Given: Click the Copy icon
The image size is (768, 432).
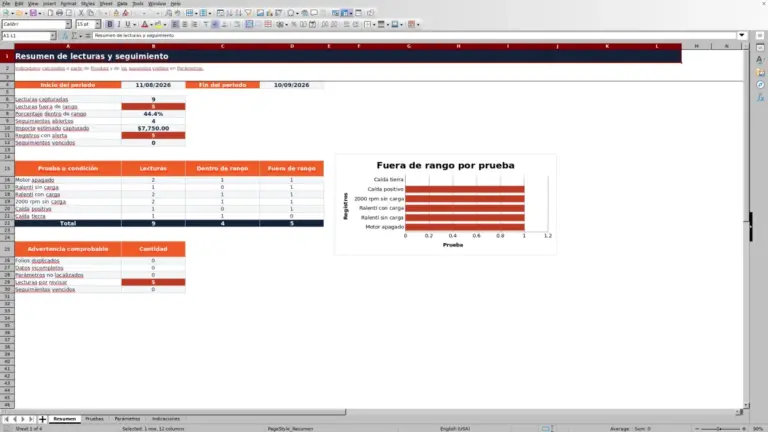Looking at the screenshot, I should (91, 13).
